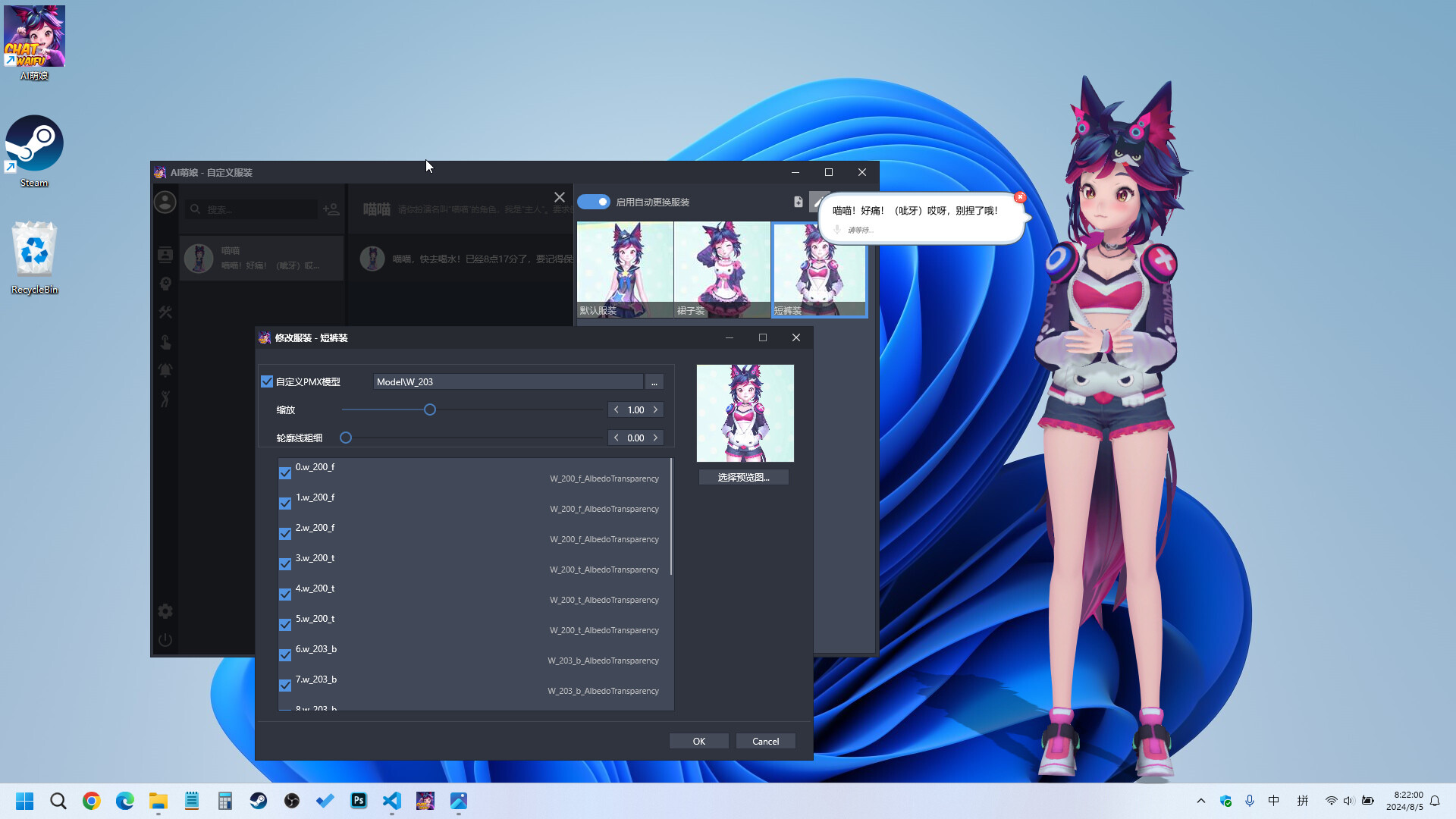The width and height of the screenshot is (1456, 819).
Task: Open the notification bell icon in sidebar
Action: click(165, 371)
